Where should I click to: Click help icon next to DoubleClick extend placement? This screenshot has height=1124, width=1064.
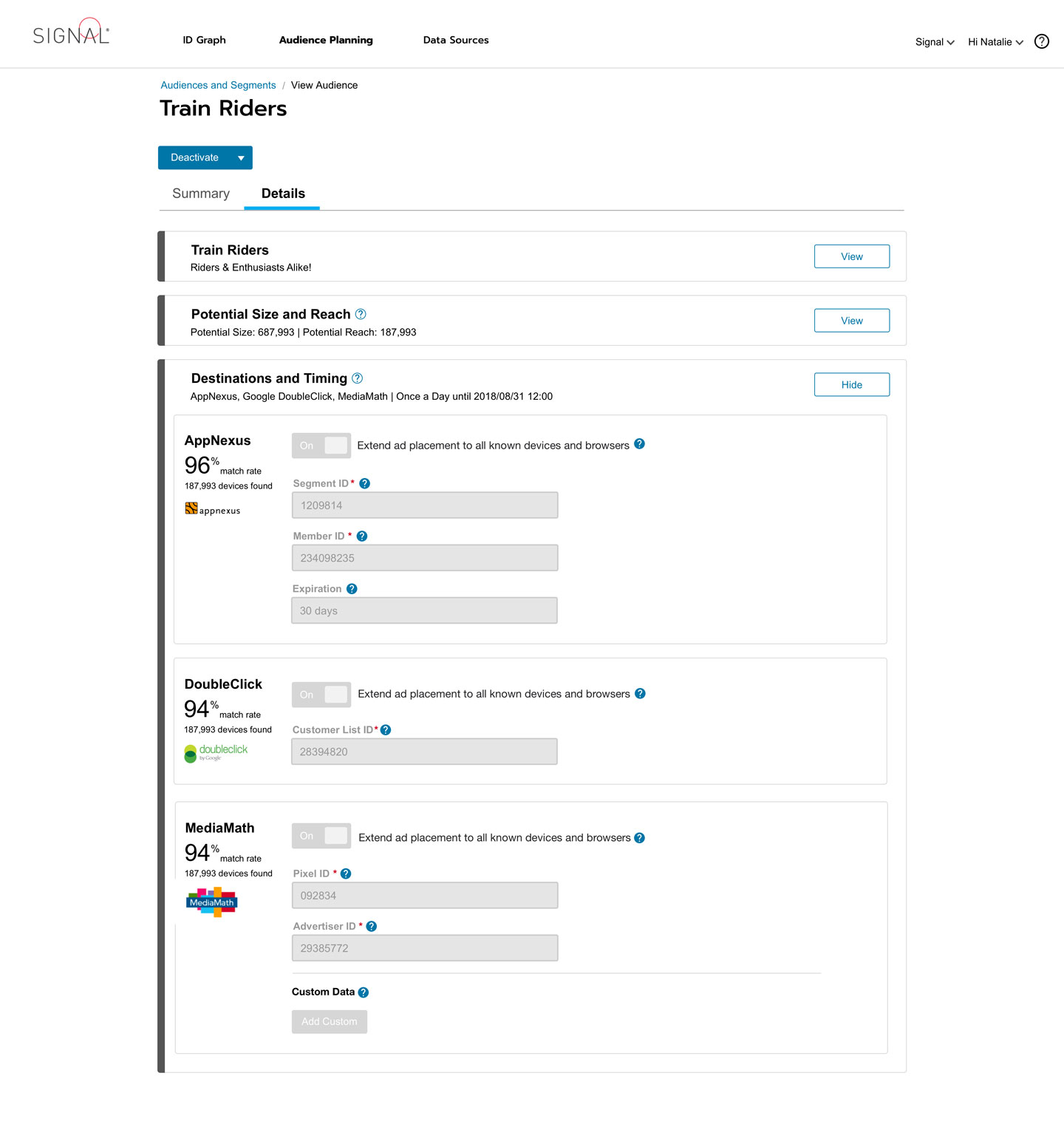pos(641,693)
